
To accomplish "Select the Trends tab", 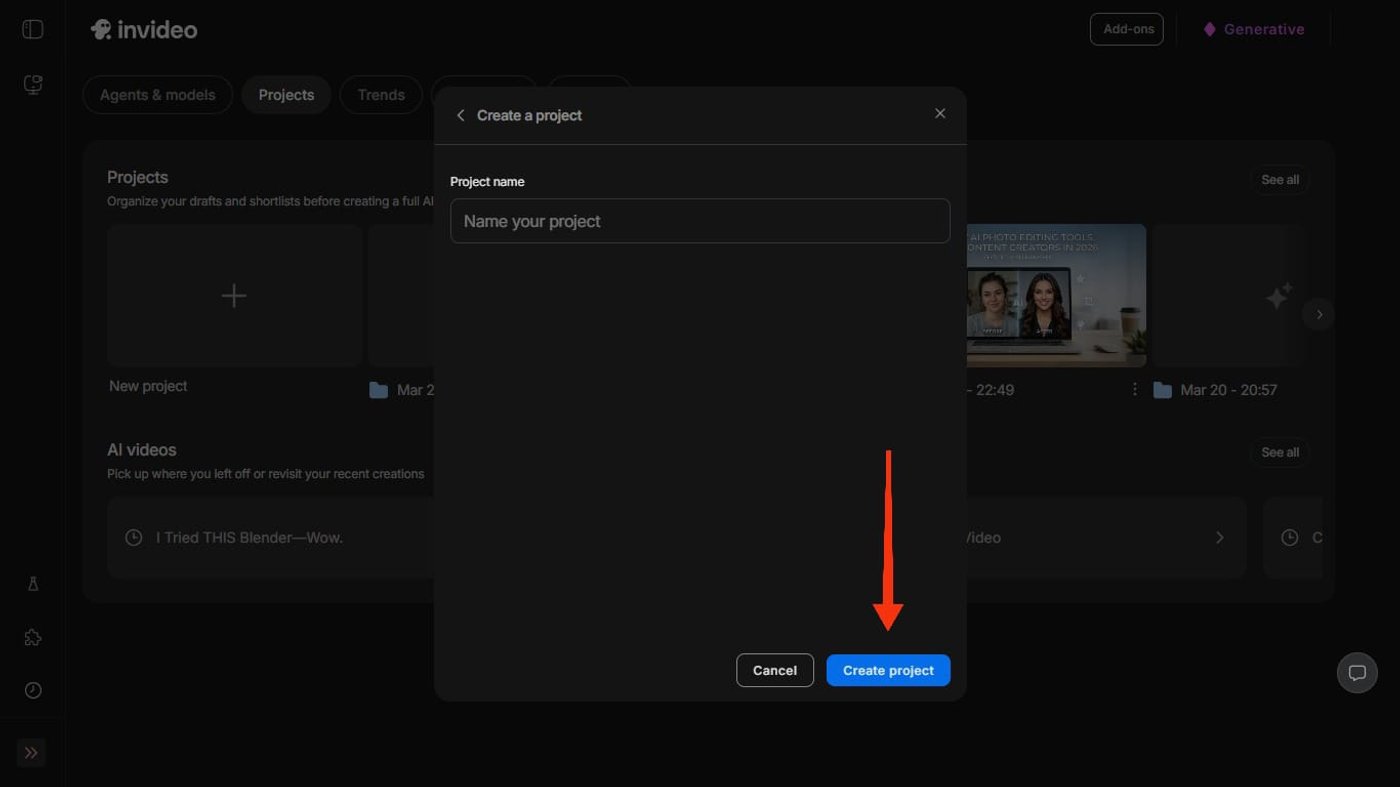I will 381,95.
